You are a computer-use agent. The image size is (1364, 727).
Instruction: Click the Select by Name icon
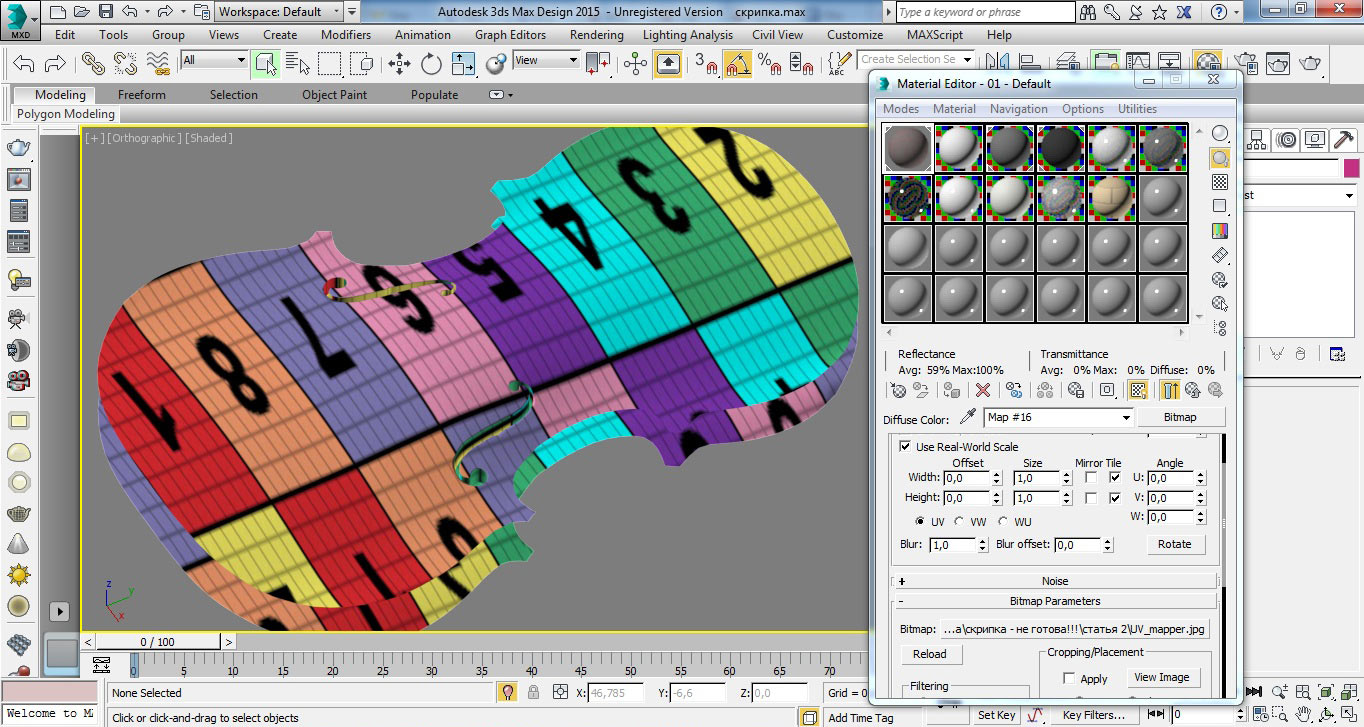pyautogui.click(x=297, y=64)
